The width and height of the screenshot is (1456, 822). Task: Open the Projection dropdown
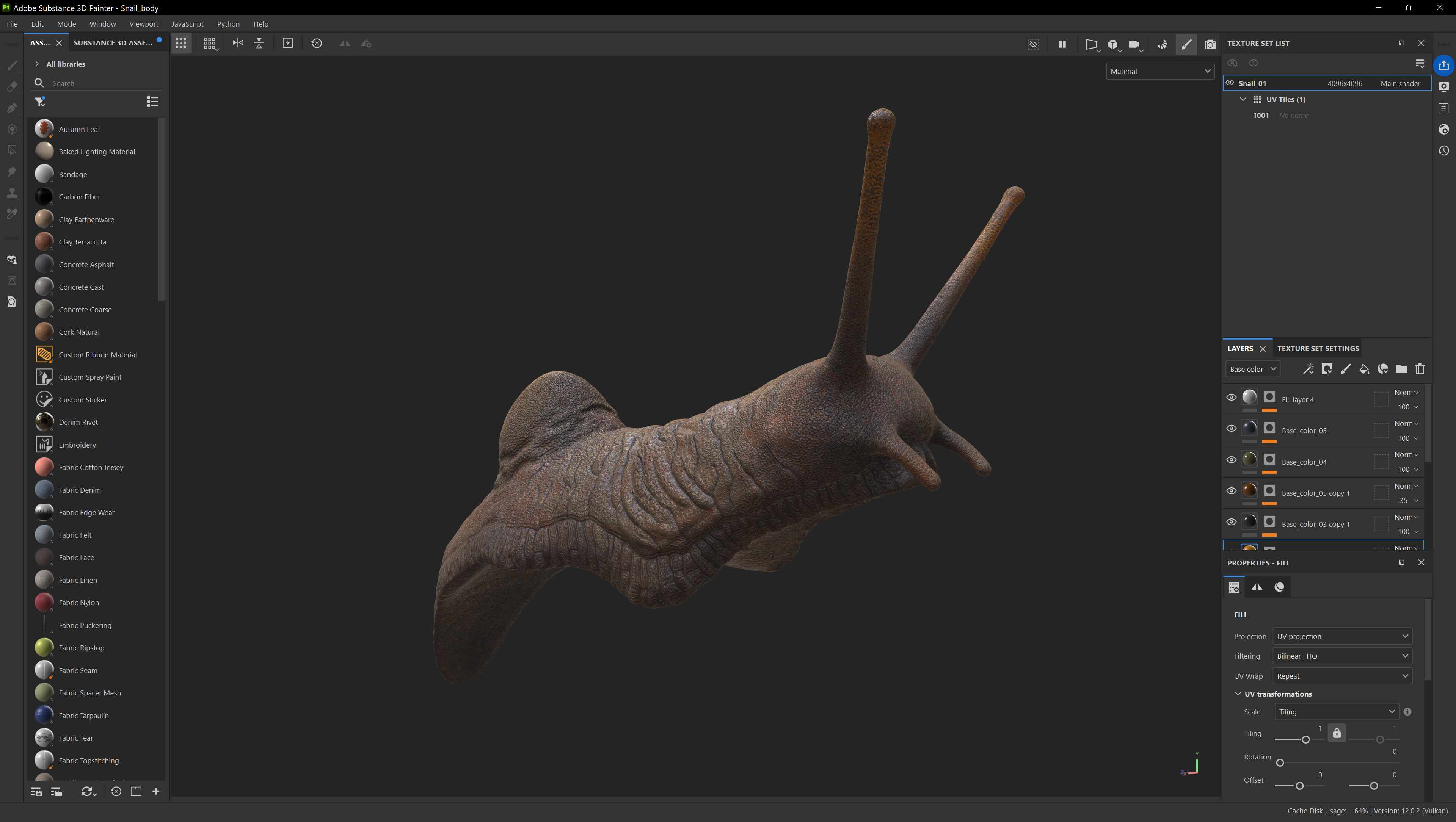(1342, 636)
